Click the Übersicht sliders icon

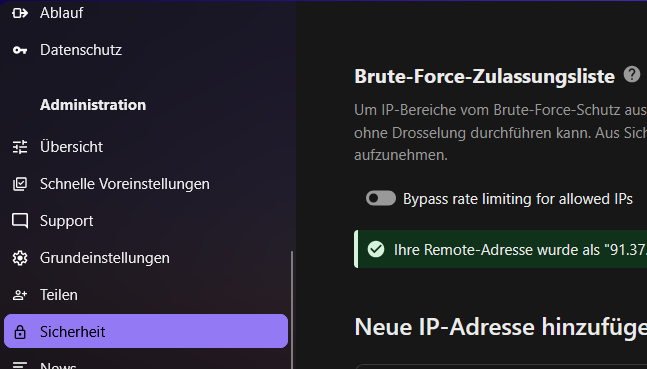(20, 147)
